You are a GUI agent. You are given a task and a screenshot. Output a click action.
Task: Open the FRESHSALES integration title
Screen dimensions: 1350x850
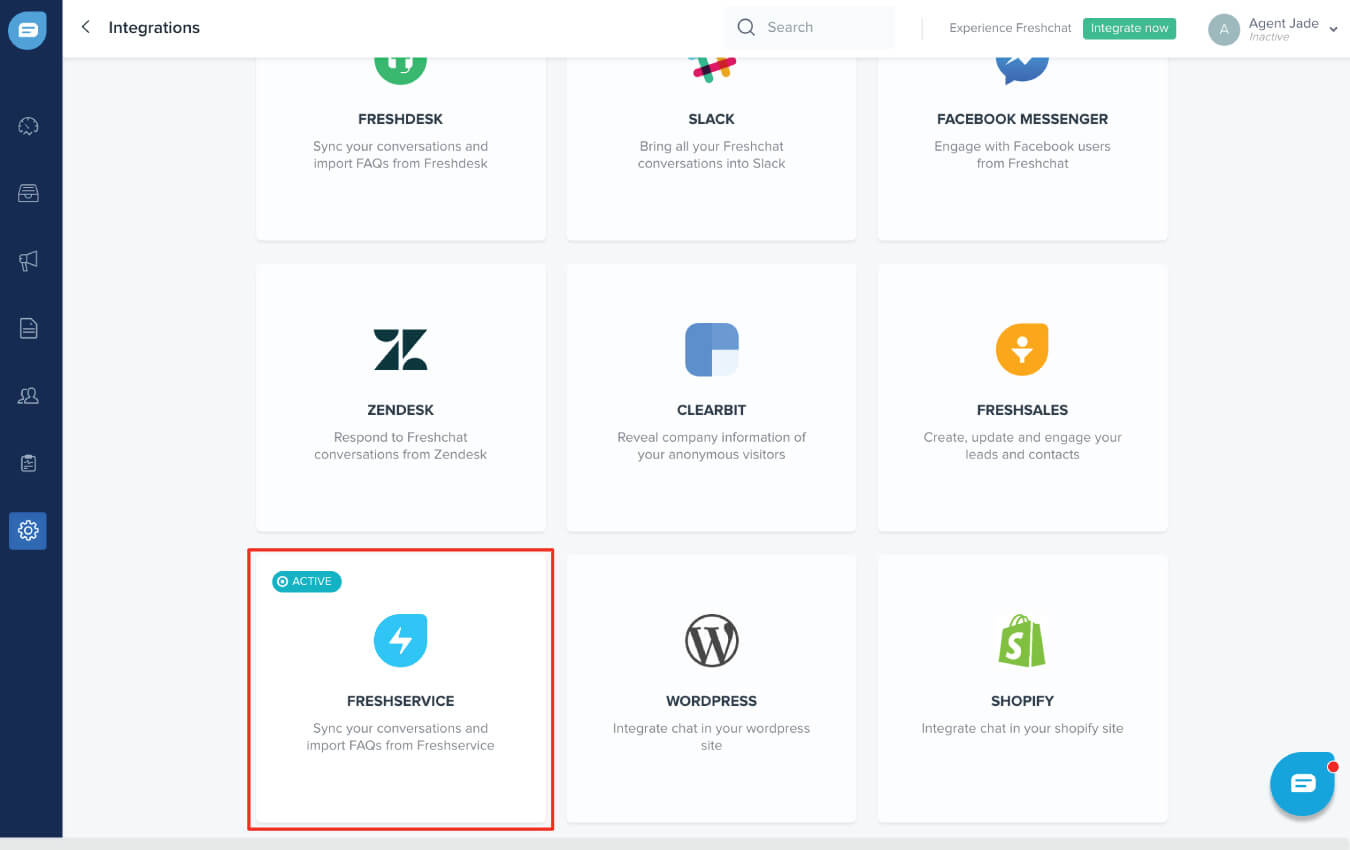coord(1022,410)
